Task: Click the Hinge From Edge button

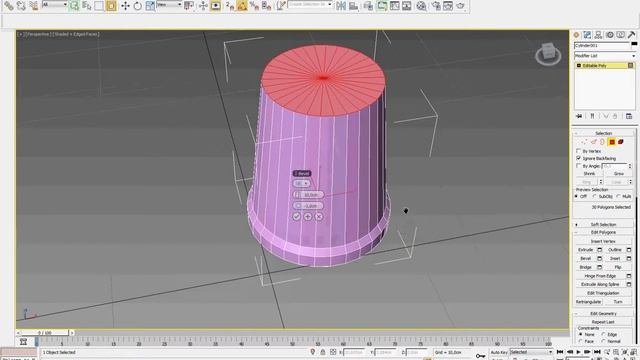Action: (600, 276)
